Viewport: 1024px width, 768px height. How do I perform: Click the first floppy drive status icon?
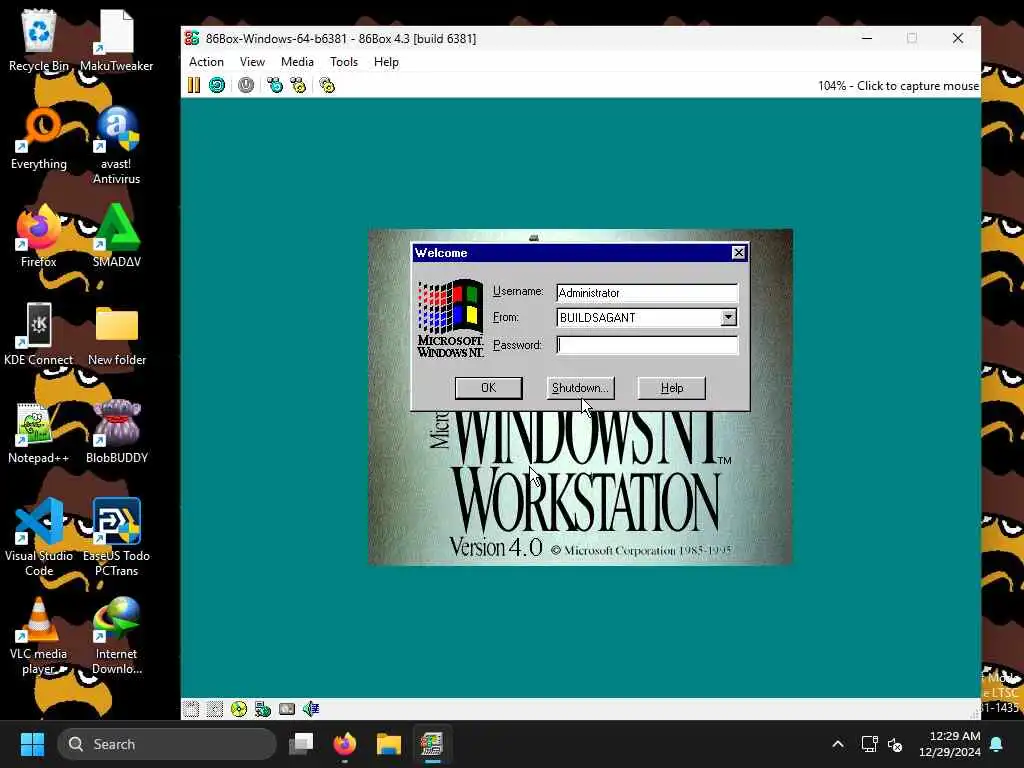tap(191, 709)
